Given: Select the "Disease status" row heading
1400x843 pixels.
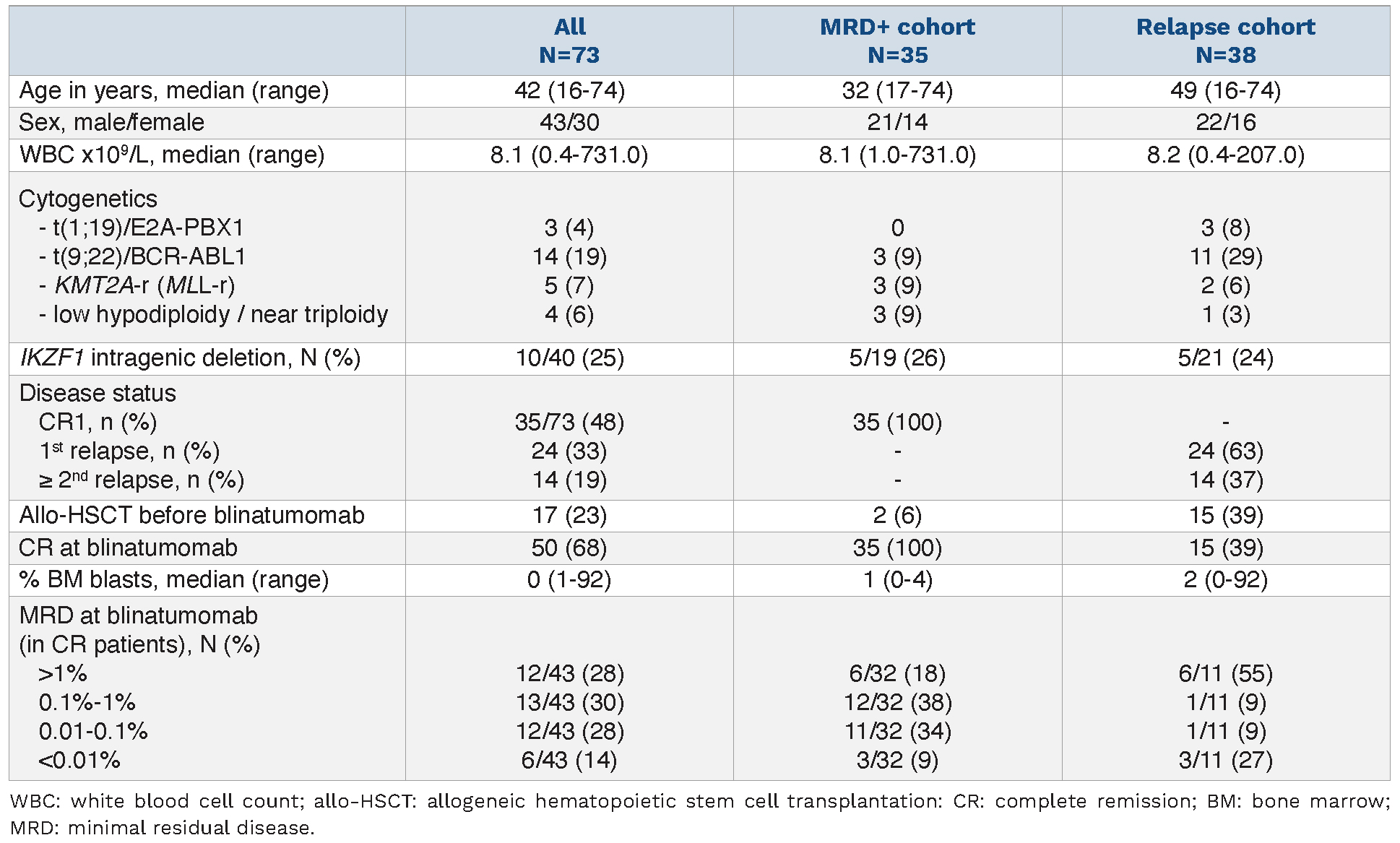Looking at the screenshot, I should pyautogui.click(x=98, y=393).
